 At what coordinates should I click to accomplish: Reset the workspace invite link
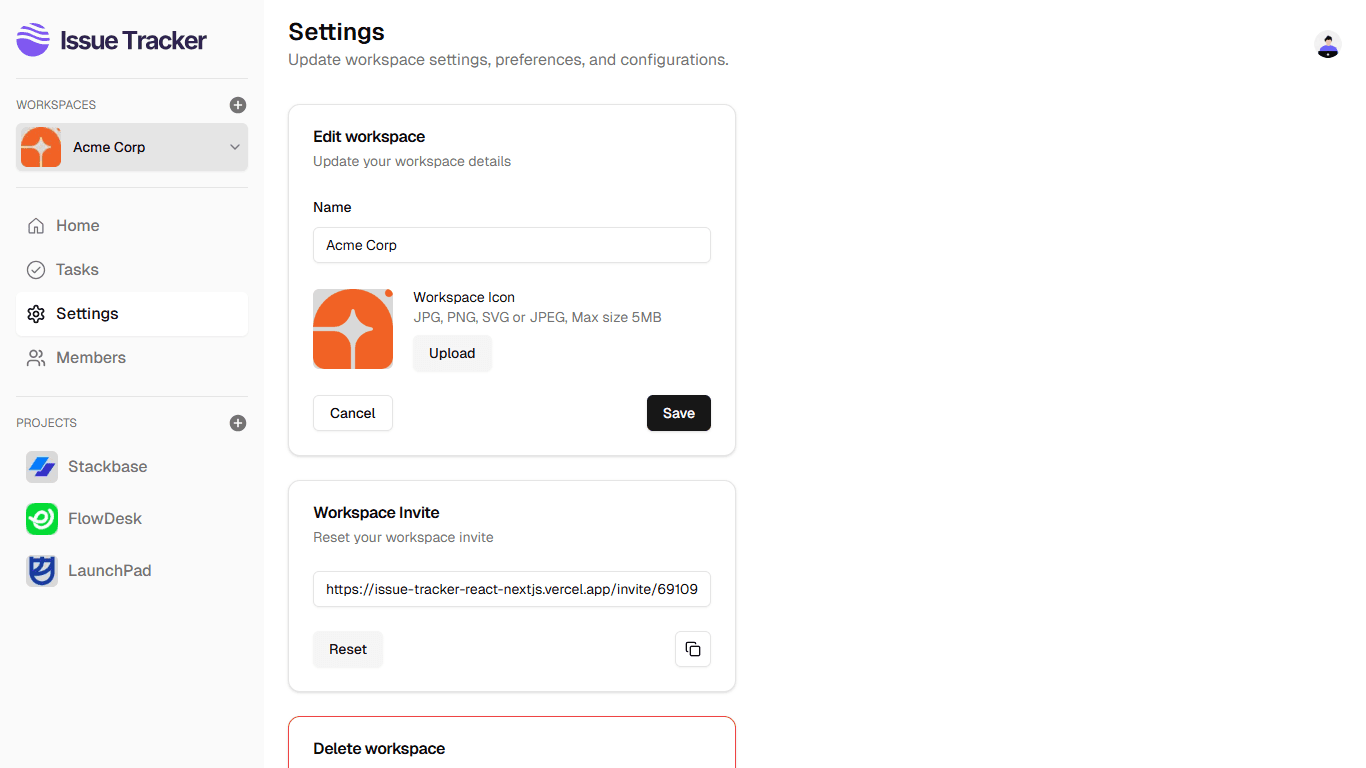tap(347, 649)
